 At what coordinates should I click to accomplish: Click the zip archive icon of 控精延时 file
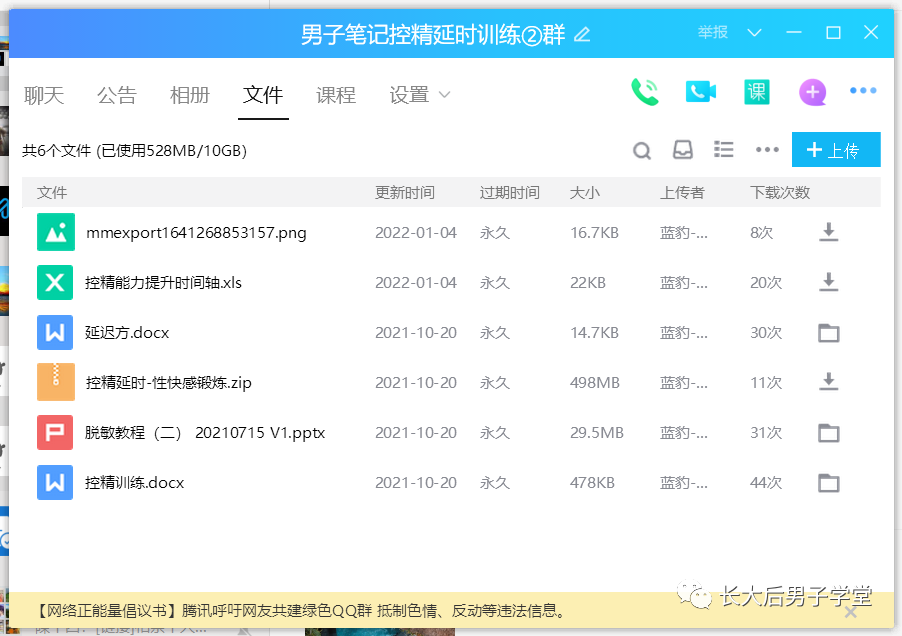(x=56, y=382)
